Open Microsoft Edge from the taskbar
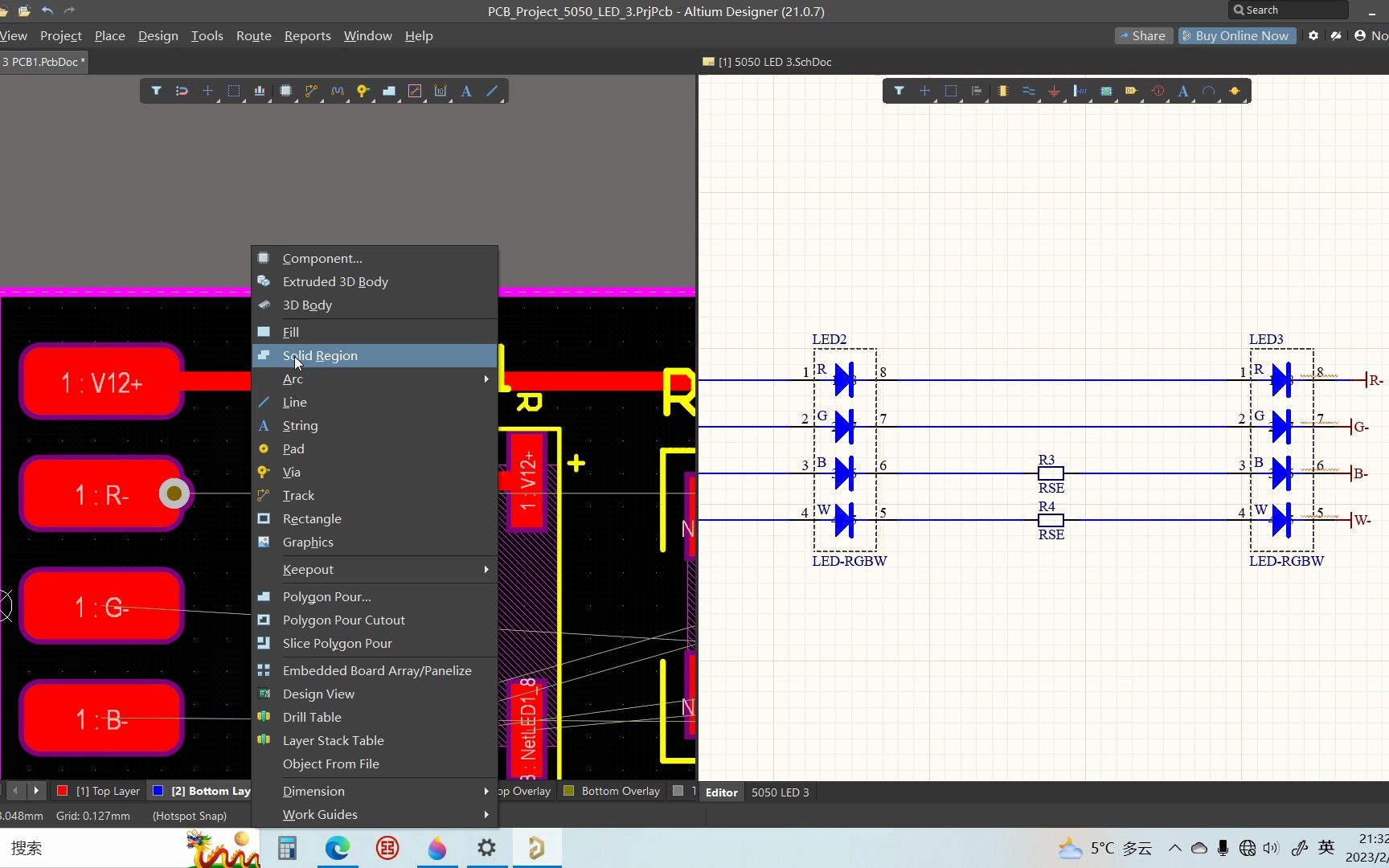This screenshot has height=868, width=1389. pyautogui.click(x=337, y=848)
